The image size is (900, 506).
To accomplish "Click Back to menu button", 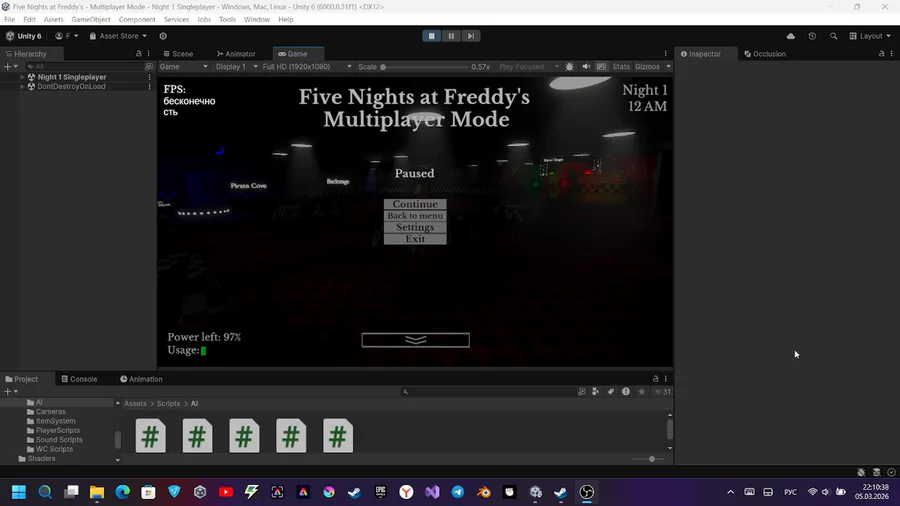I will point(415,216).
